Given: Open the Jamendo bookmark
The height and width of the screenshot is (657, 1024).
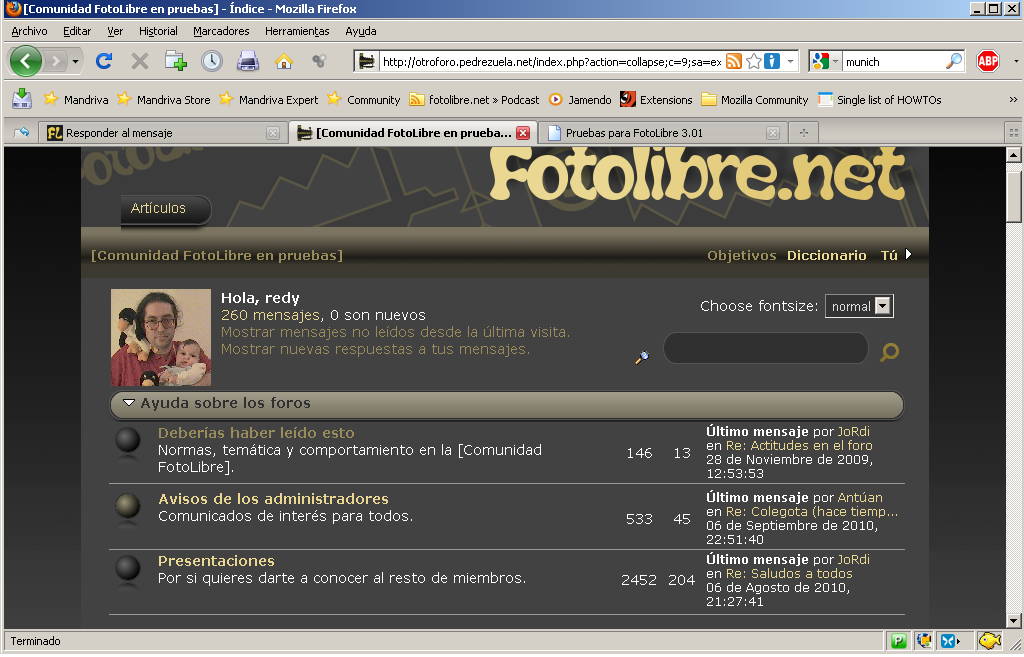Looking at the screenshot, I should [x=580, y=99].
